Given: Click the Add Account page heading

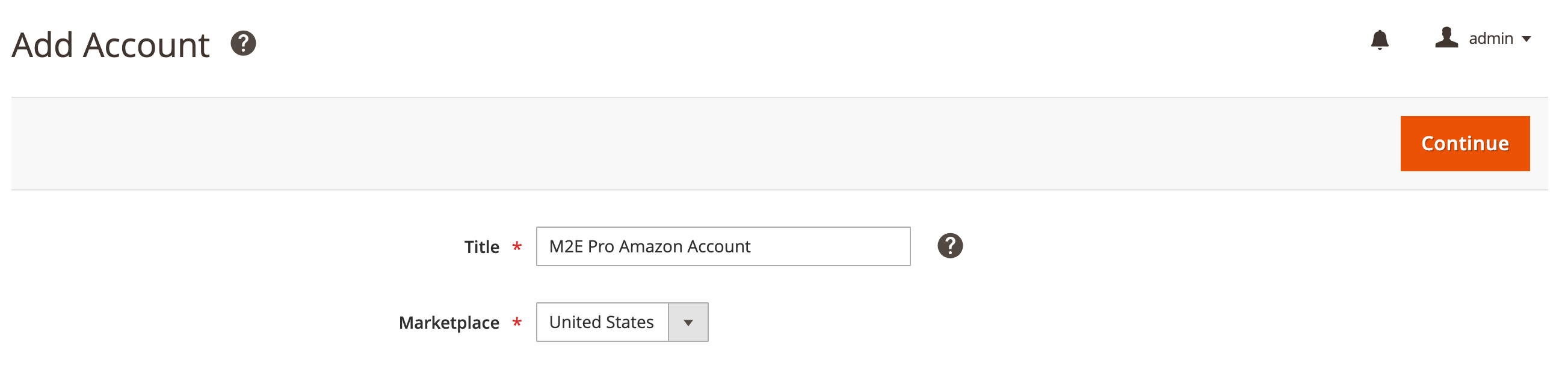Looking at the screenshot, I should click(x=111, y=44).
